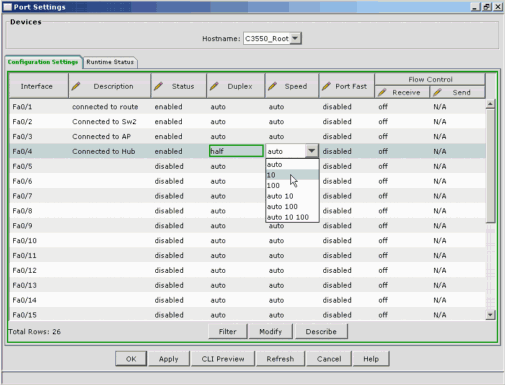Switch to the Runtime Status tab

[110, 62]
